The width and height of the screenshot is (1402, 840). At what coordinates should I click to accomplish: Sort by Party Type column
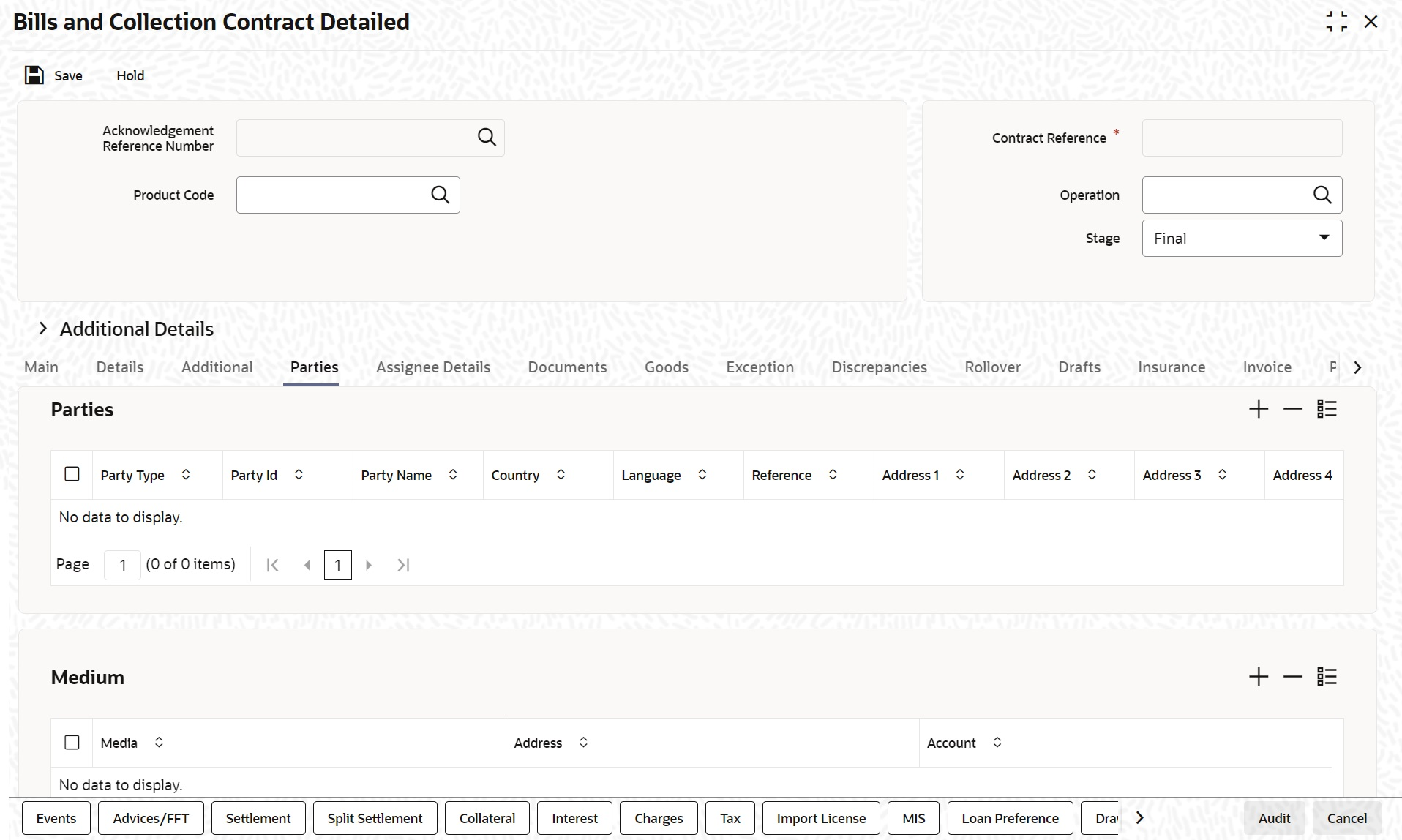coord(186,475)
